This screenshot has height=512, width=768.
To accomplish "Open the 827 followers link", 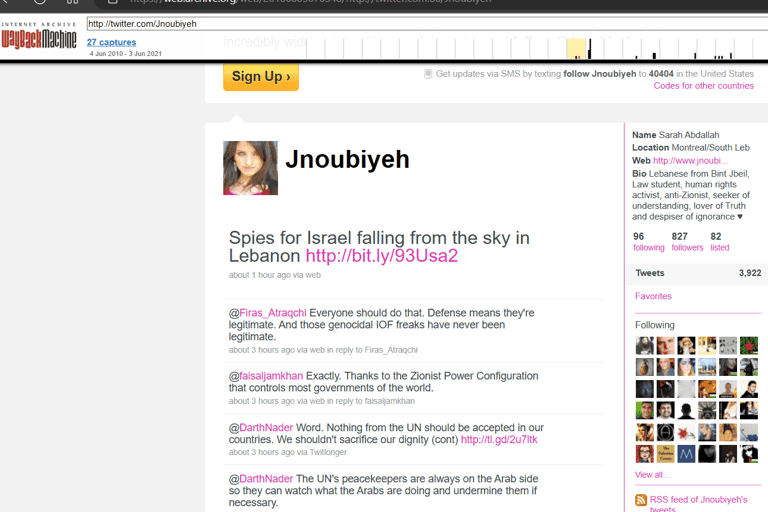I will coord(687,242).
